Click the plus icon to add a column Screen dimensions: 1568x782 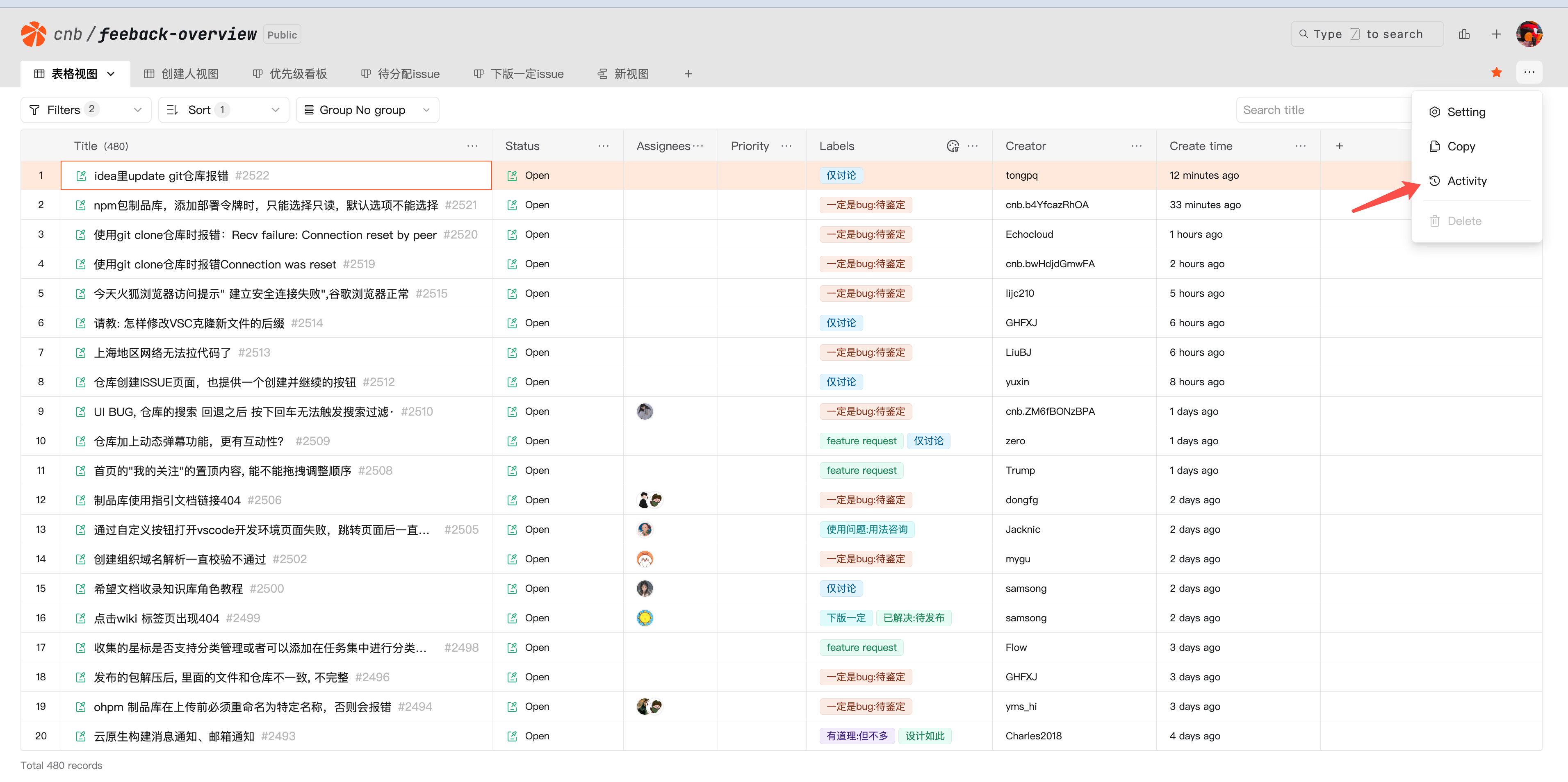tap(1339, 146)
